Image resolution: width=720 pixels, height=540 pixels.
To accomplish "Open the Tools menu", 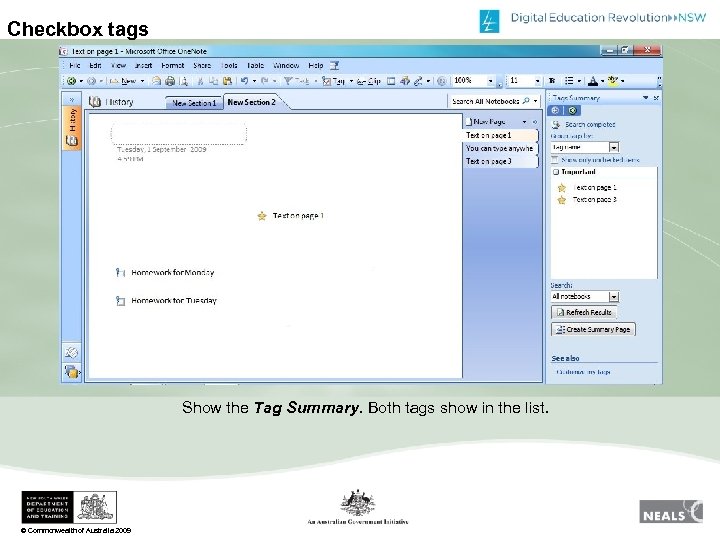I will pyautogui.click(x=229, y=66).
